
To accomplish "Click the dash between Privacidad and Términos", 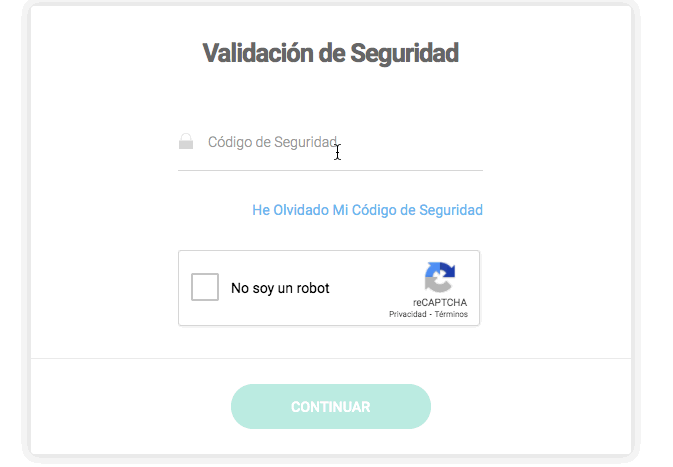I will 430,314.
